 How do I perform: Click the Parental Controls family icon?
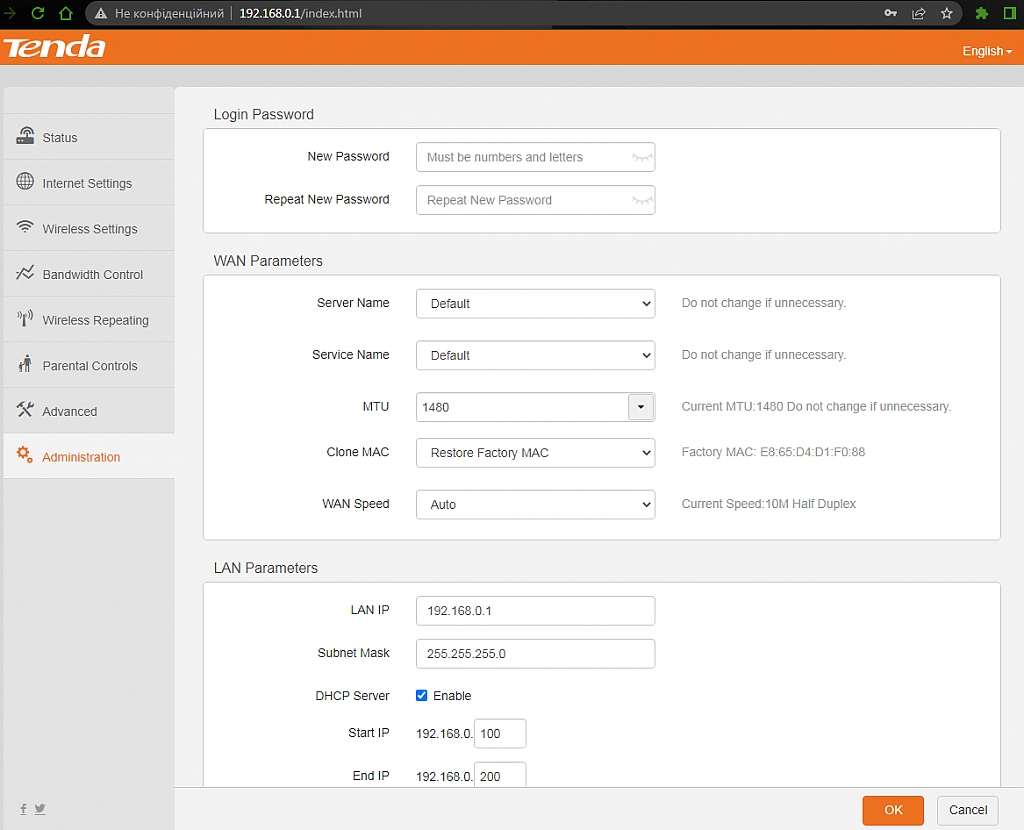[25, 364]
